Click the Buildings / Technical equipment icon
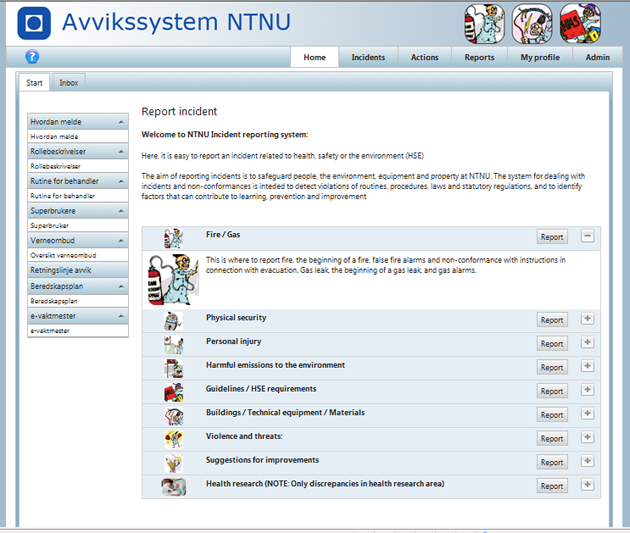Screen dimensions: 630x533 [x=173, y=416]
